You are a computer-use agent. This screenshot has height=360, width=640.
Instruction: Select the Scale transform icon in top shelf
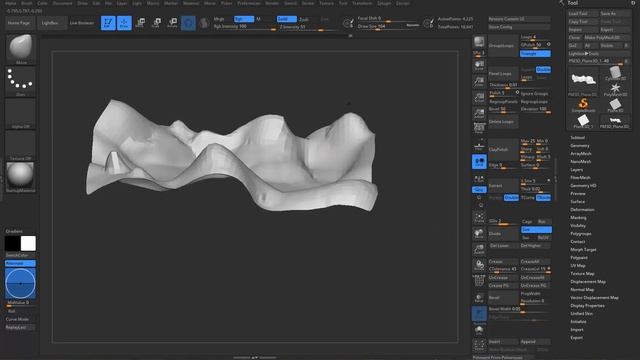[x=156, y=23]
